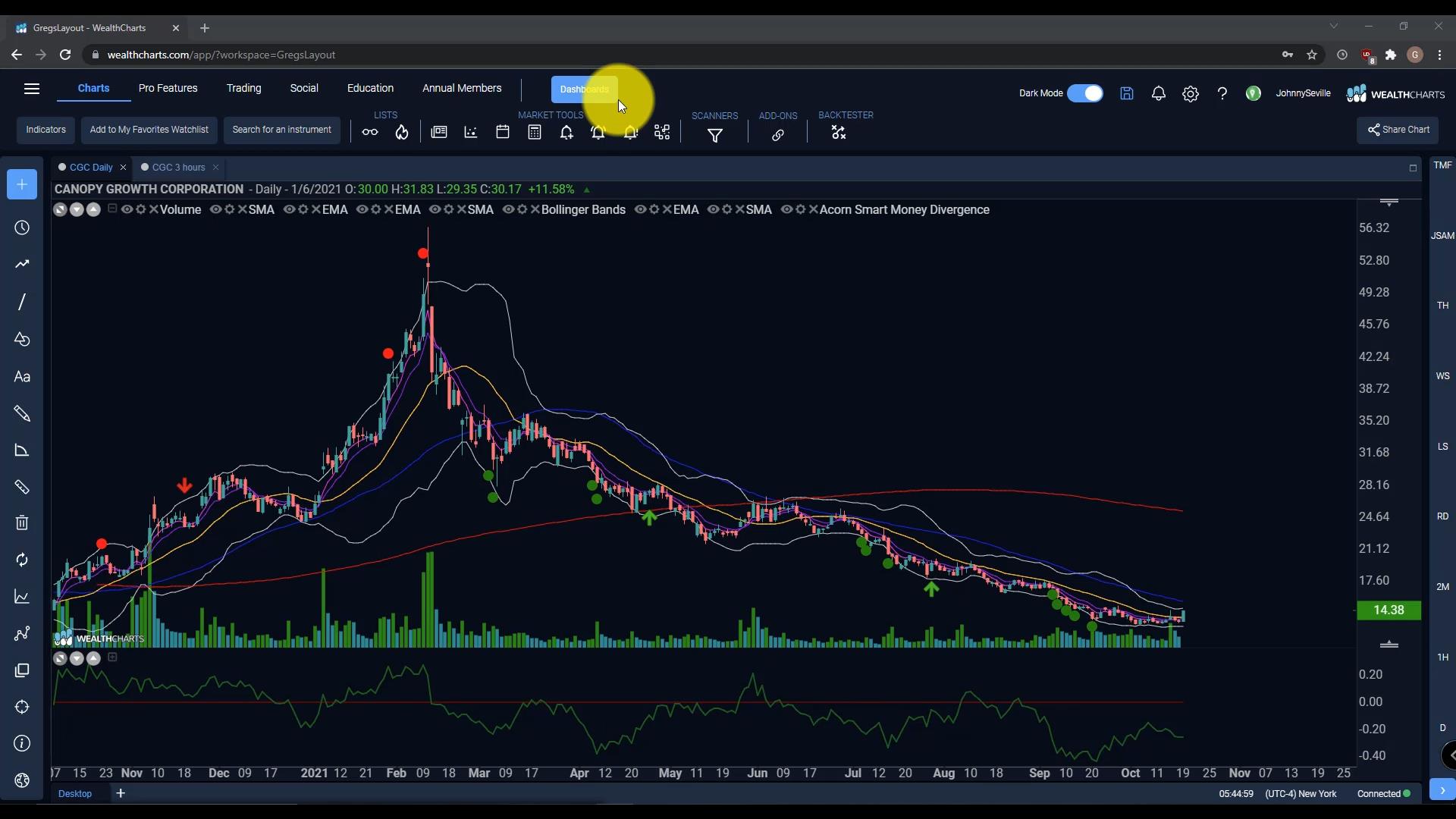Click the 14.38 current price label
The image size is (1456, 819).
click(x=1389, y=610)
